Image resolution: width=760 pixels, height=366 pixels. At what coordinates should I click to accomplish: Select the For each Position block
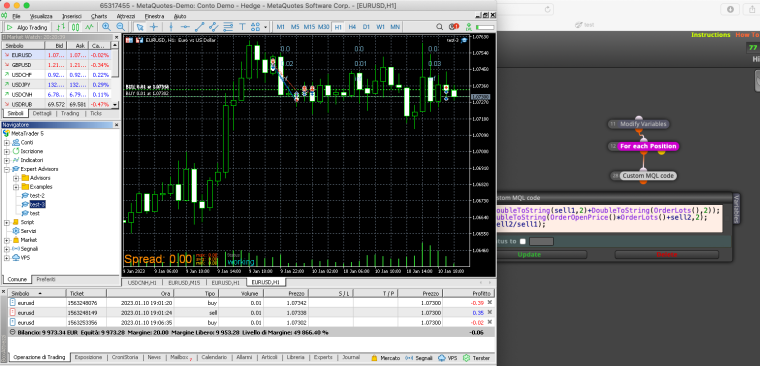pos(643,146)
